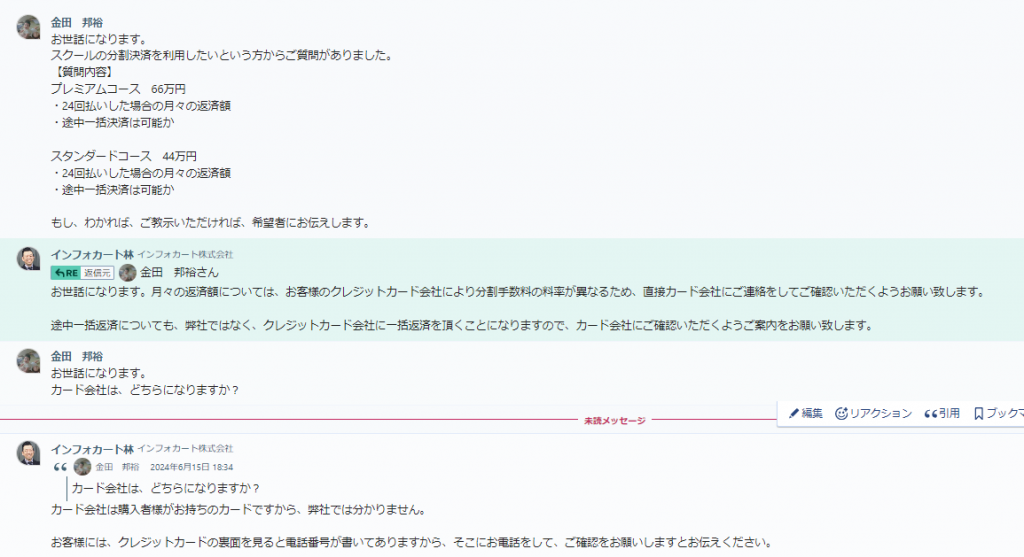The width and height of the screenshot is (1024, 557).
Task: Open インフォカート林 avatar on highlighted reply
Action: tap(28, 259)
